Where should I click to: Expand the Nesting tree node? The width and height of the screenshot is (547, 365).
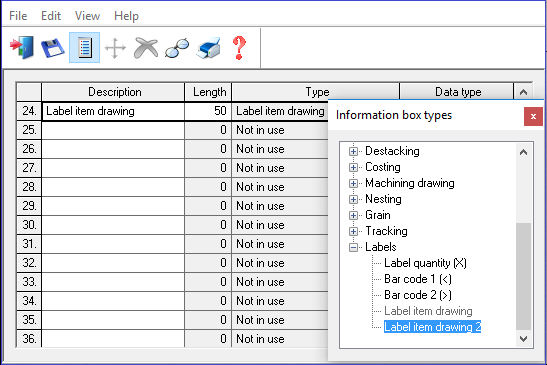[x=353, y=199]
